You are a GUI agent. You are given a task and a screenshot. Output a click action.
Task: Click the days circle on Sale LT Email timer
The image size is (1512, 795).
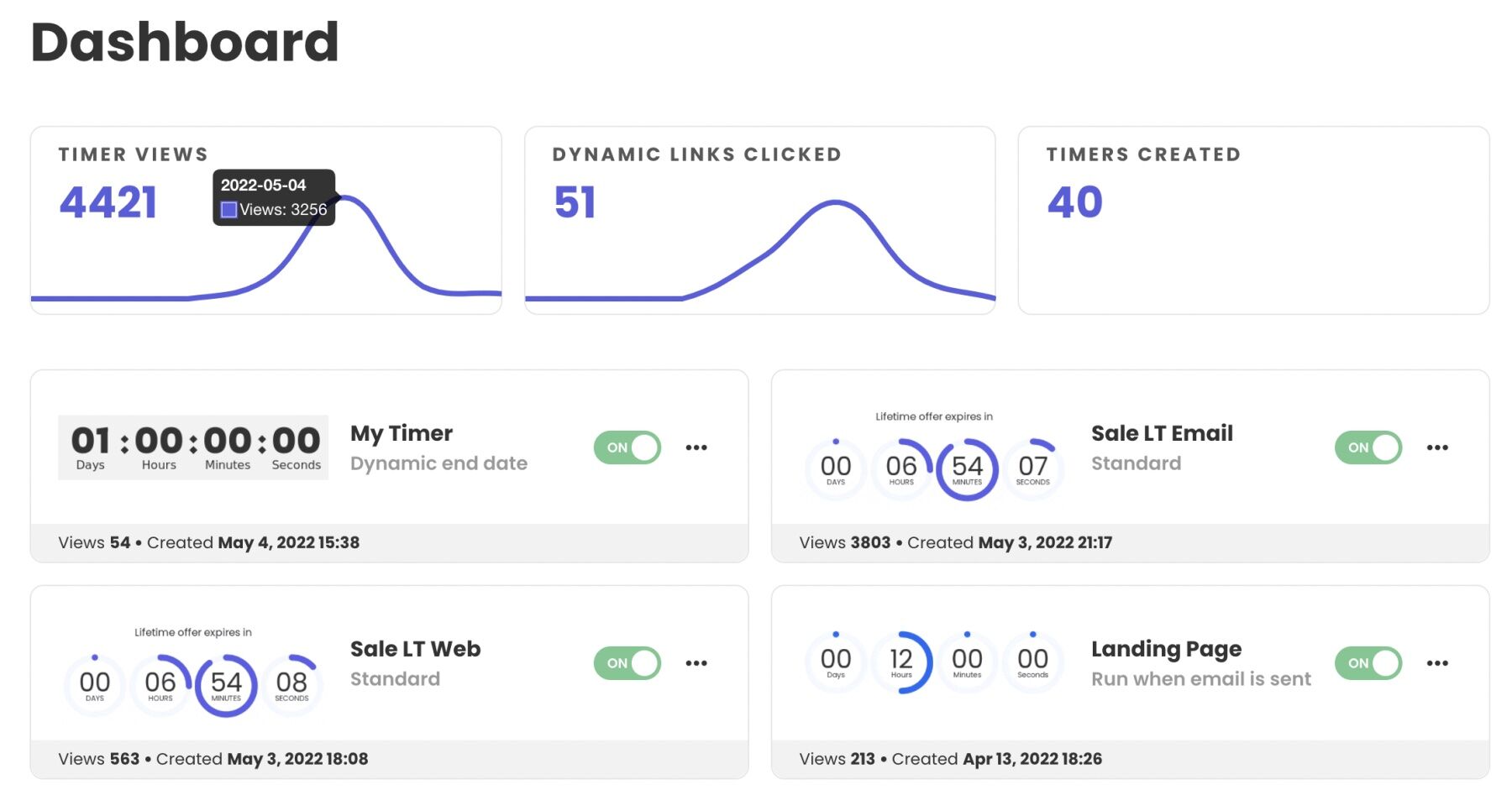click(x=835, y=468)
